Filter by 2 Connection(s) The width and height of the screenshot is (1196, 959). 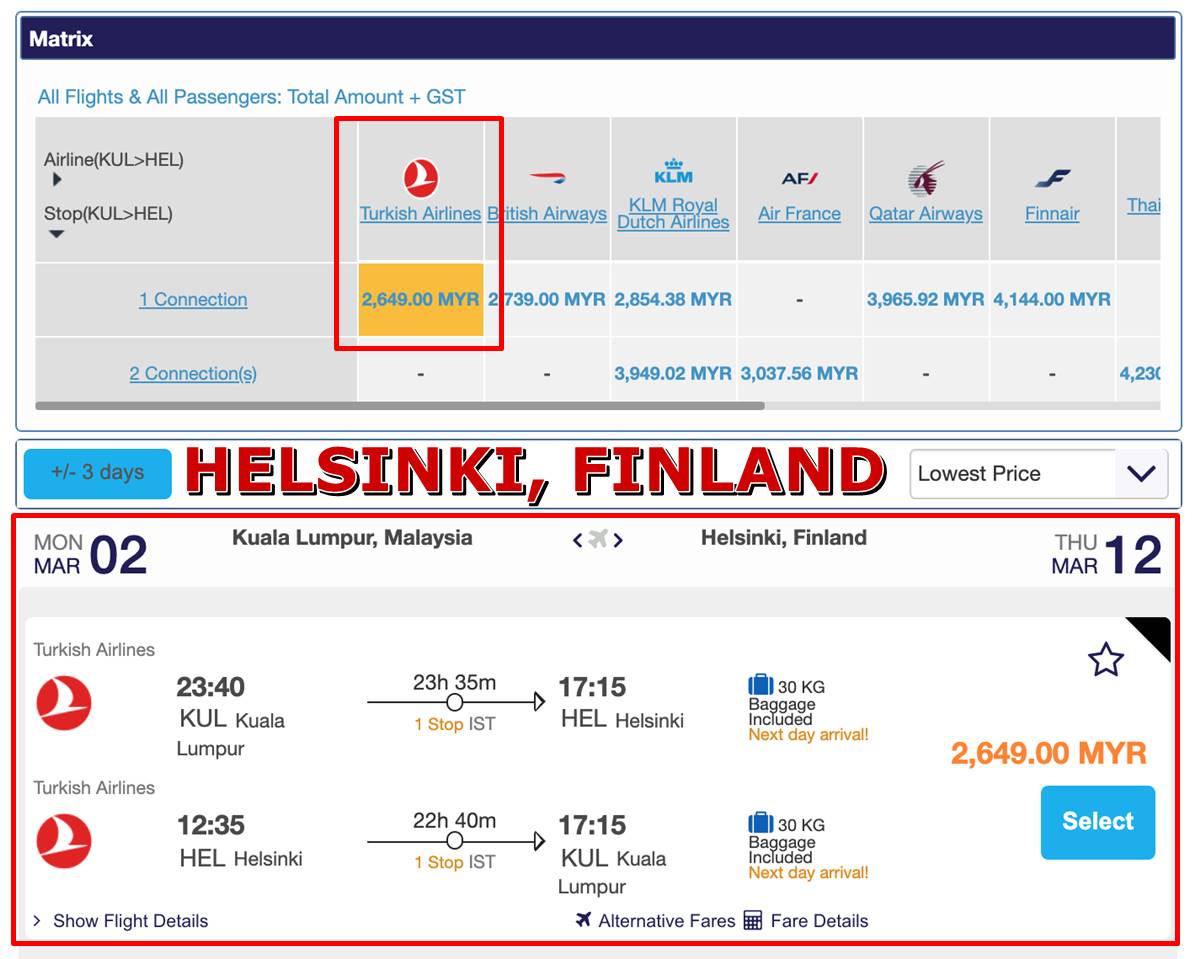tap(193, 374)
